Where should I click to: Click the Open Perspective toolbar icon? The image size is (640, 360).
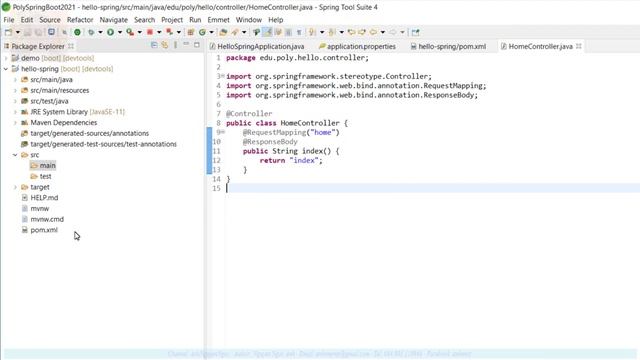click(x=416, y=32)
